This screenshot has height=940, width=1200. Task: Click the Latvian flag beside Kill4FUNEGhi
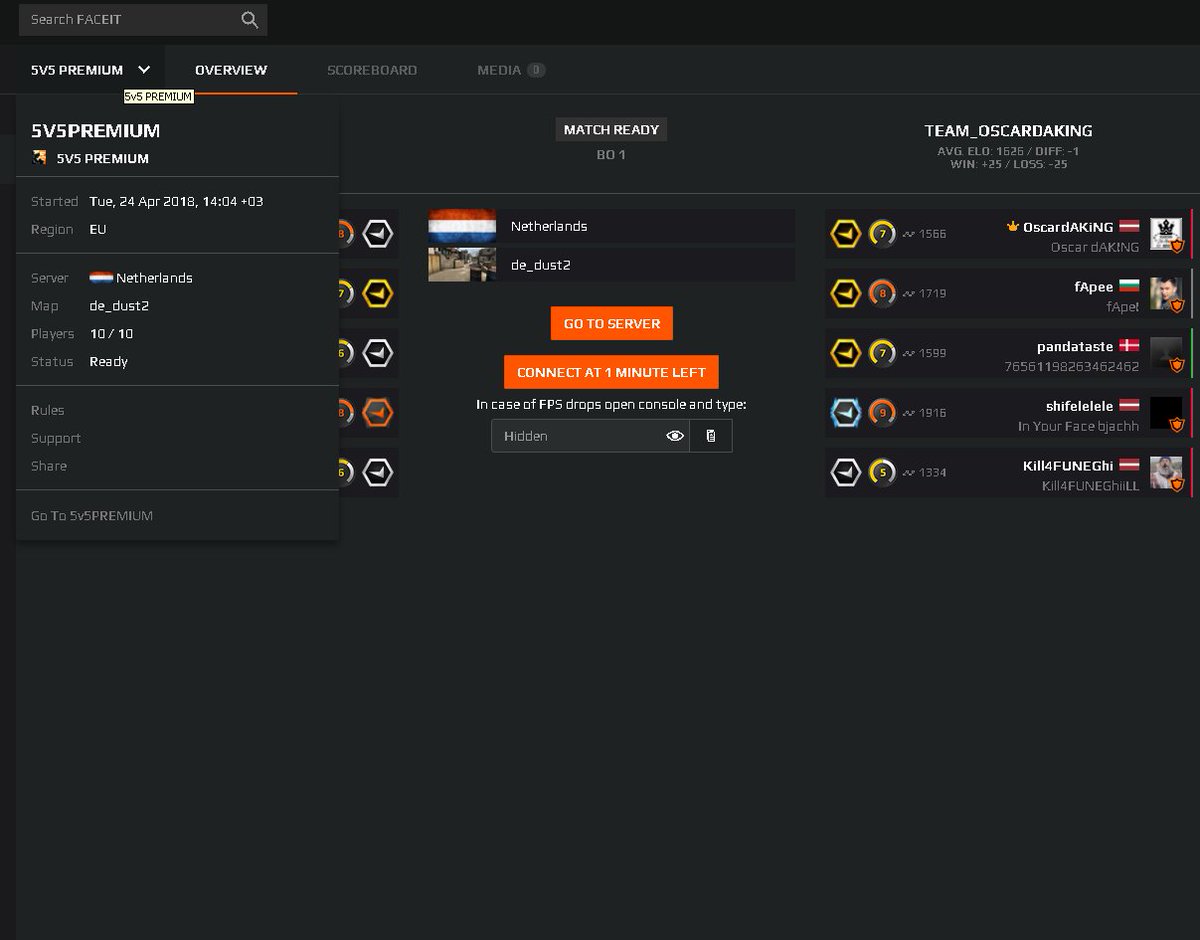tap(1130, 466)
